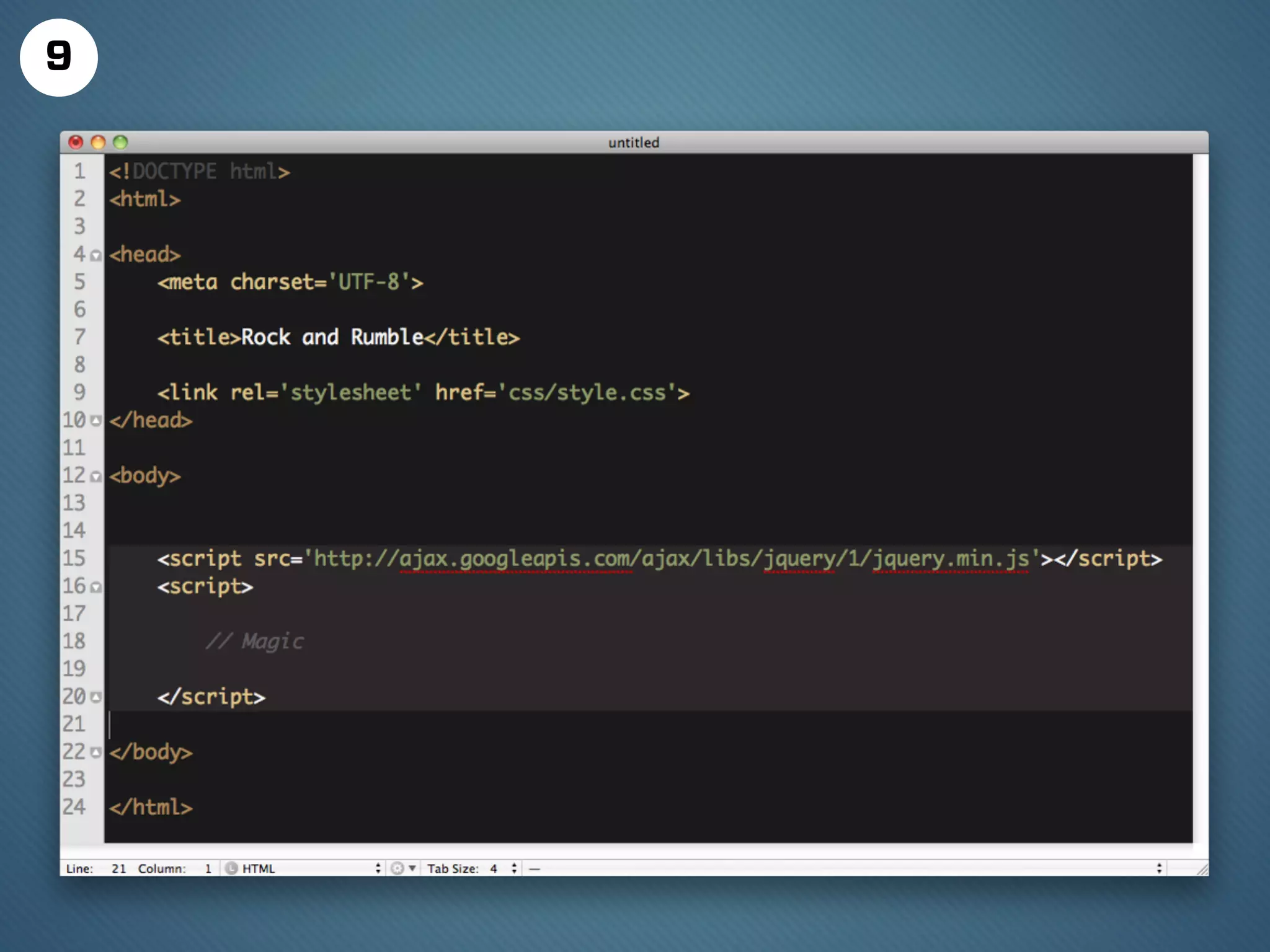Fold the script block at line 16
This screenshot has height=952, width=1270.
click(95, 587)
